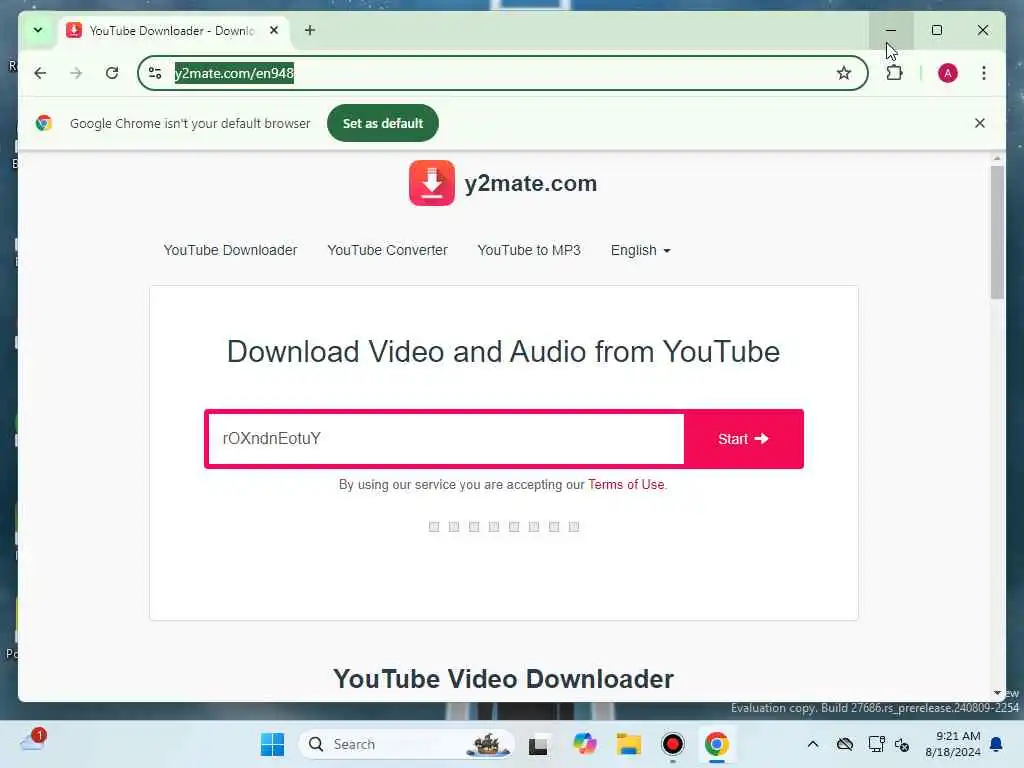This screenshot has width=1024, height=768.
Task: Open the Terms of Use link
Action: 626,485
